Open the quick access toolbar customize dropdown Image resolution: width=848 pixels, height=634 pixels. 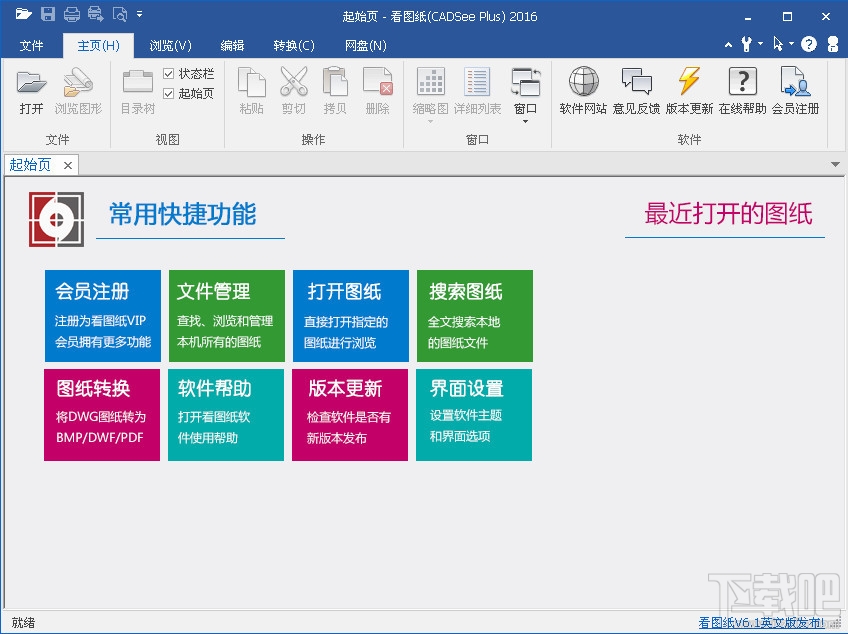click(139, 14)
